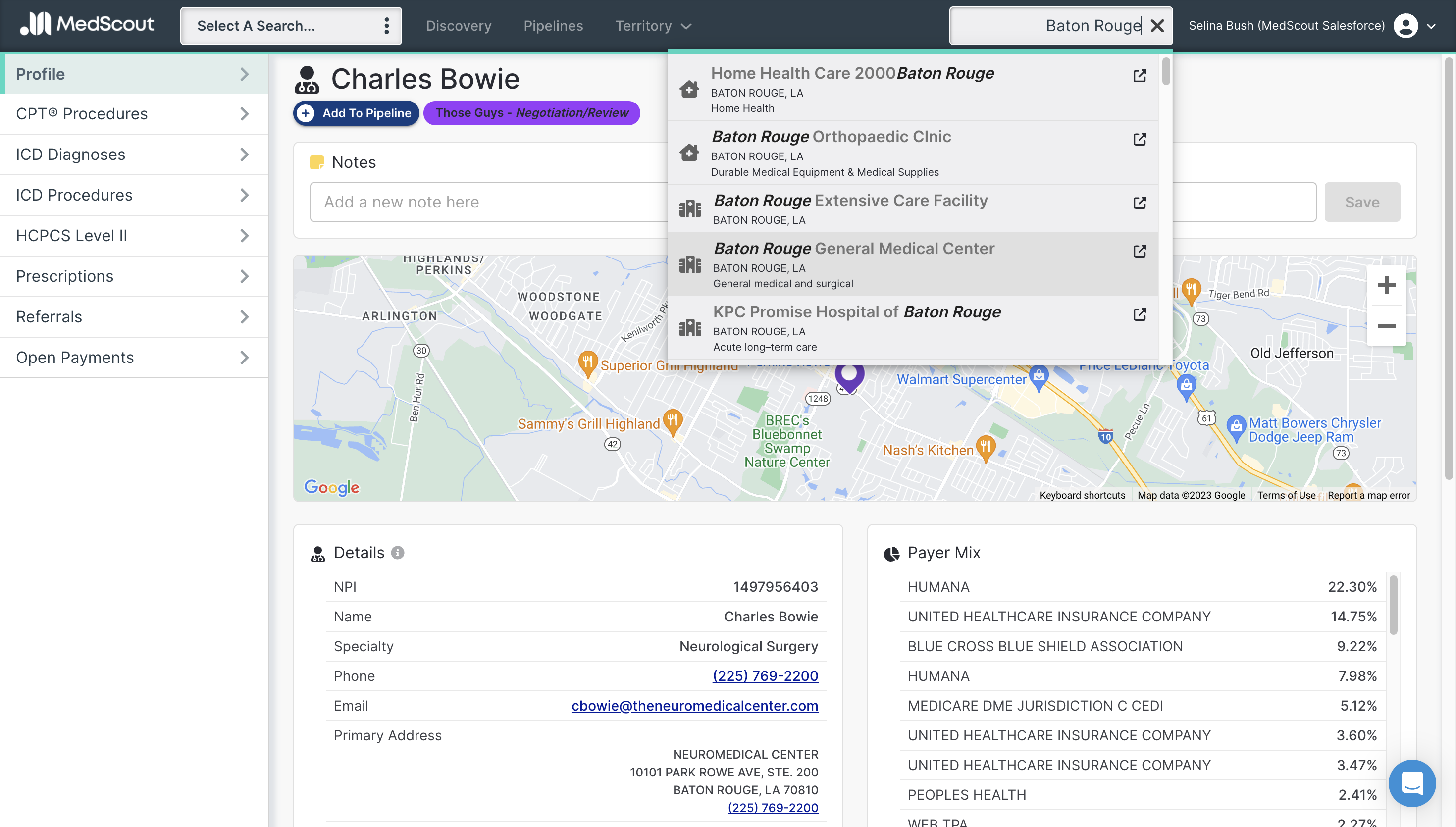Open the chat support bubble
This screenshot has height=827, width=1456.
[x=1412, y=783]
